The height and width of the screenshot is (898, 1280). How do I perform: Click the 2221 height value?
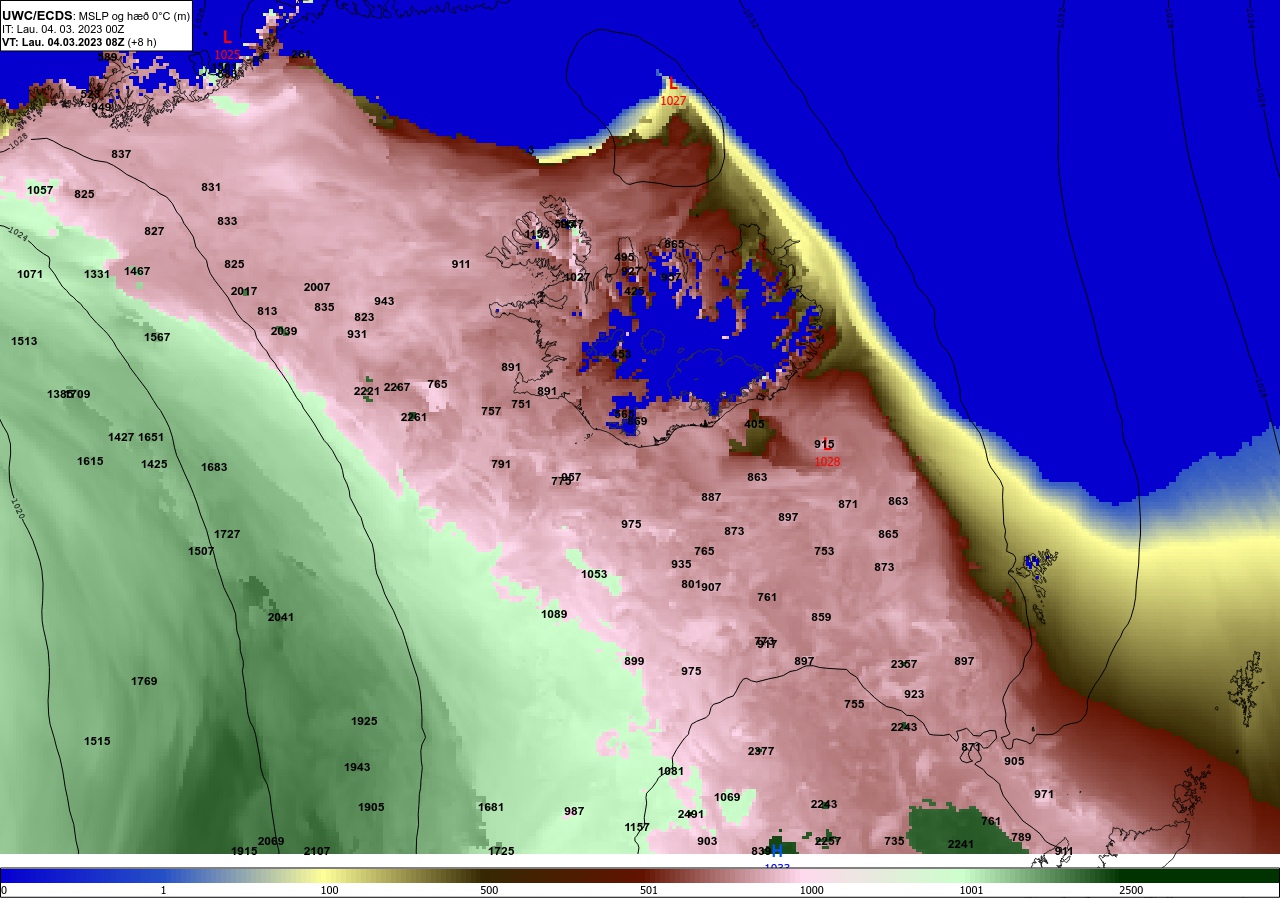coord(367,391)
